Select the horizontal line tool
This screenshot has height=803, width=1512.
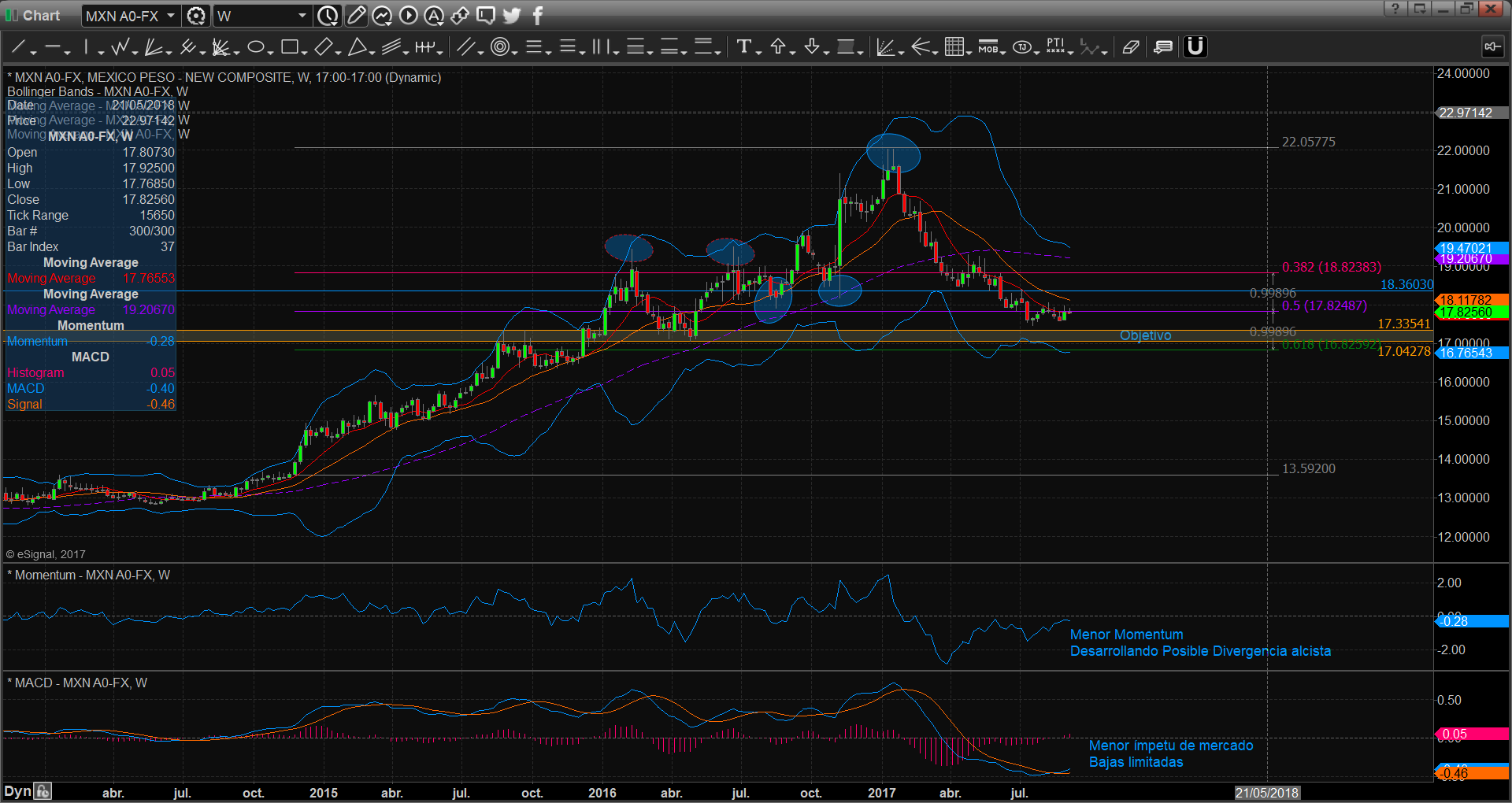pyautogui.click(x=53, y=47)
